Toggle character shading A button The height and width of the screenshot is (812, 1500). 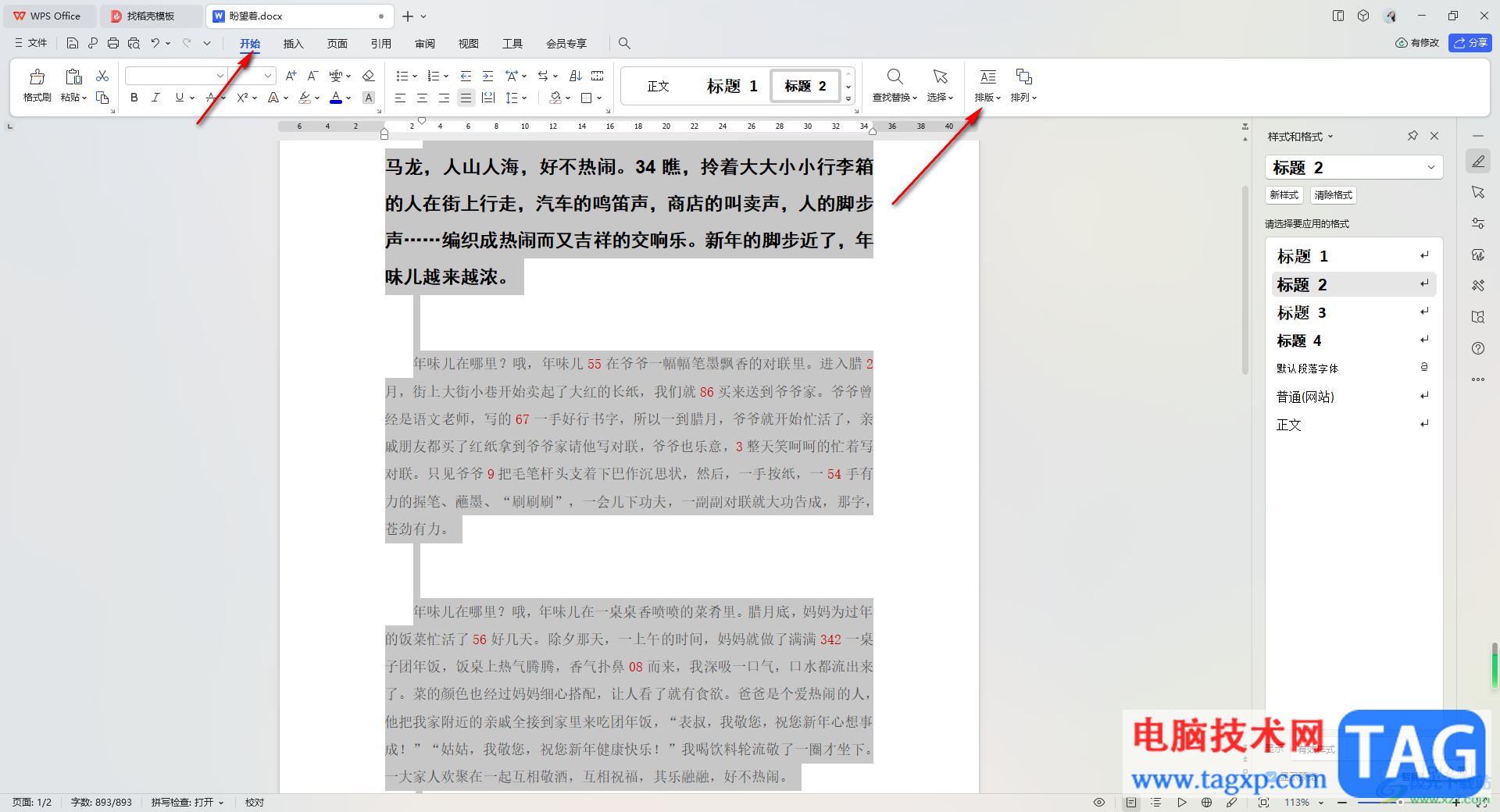369,98
